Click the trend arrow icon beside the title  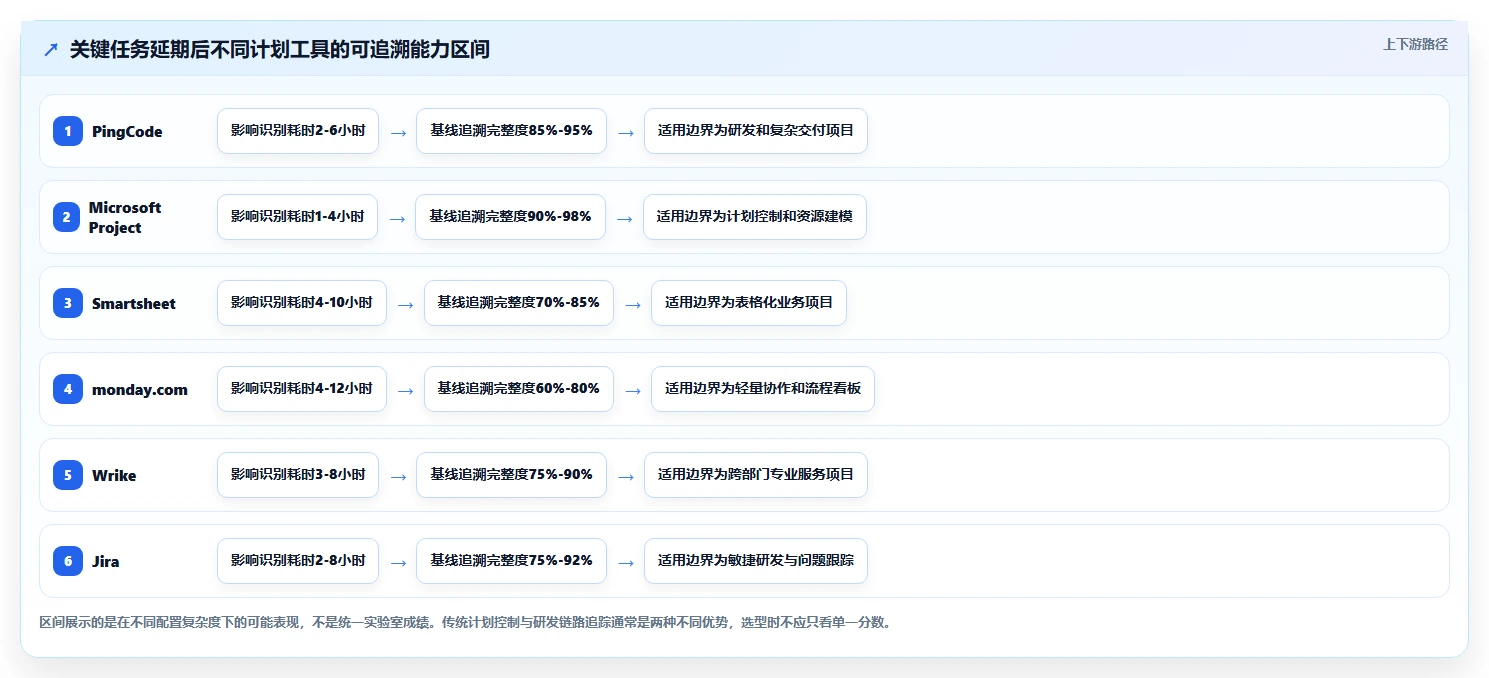coord(51,50)
